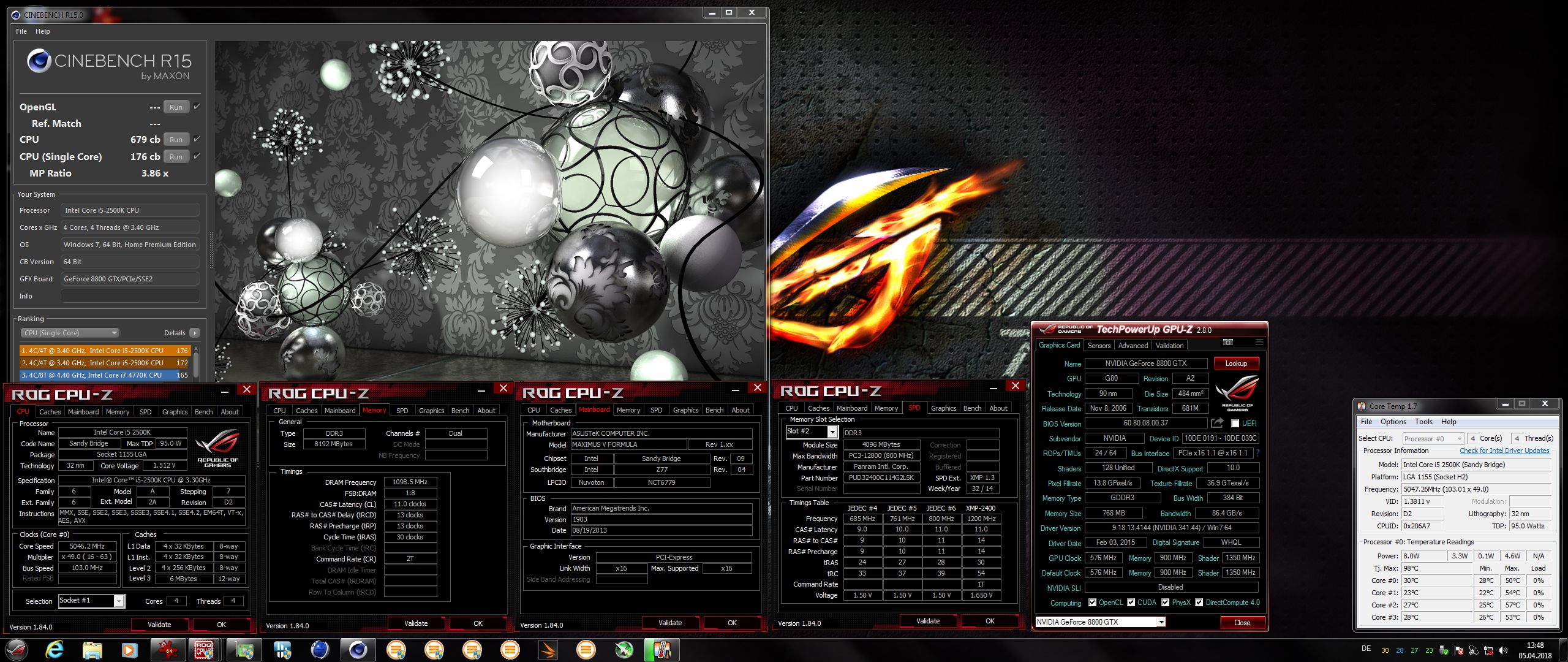The height and width of the screenshot is (662, 1568).
Task: Switch to the Sensors tab in GPU-Z
Action: pyautogui.click(x=1099, y=346)
